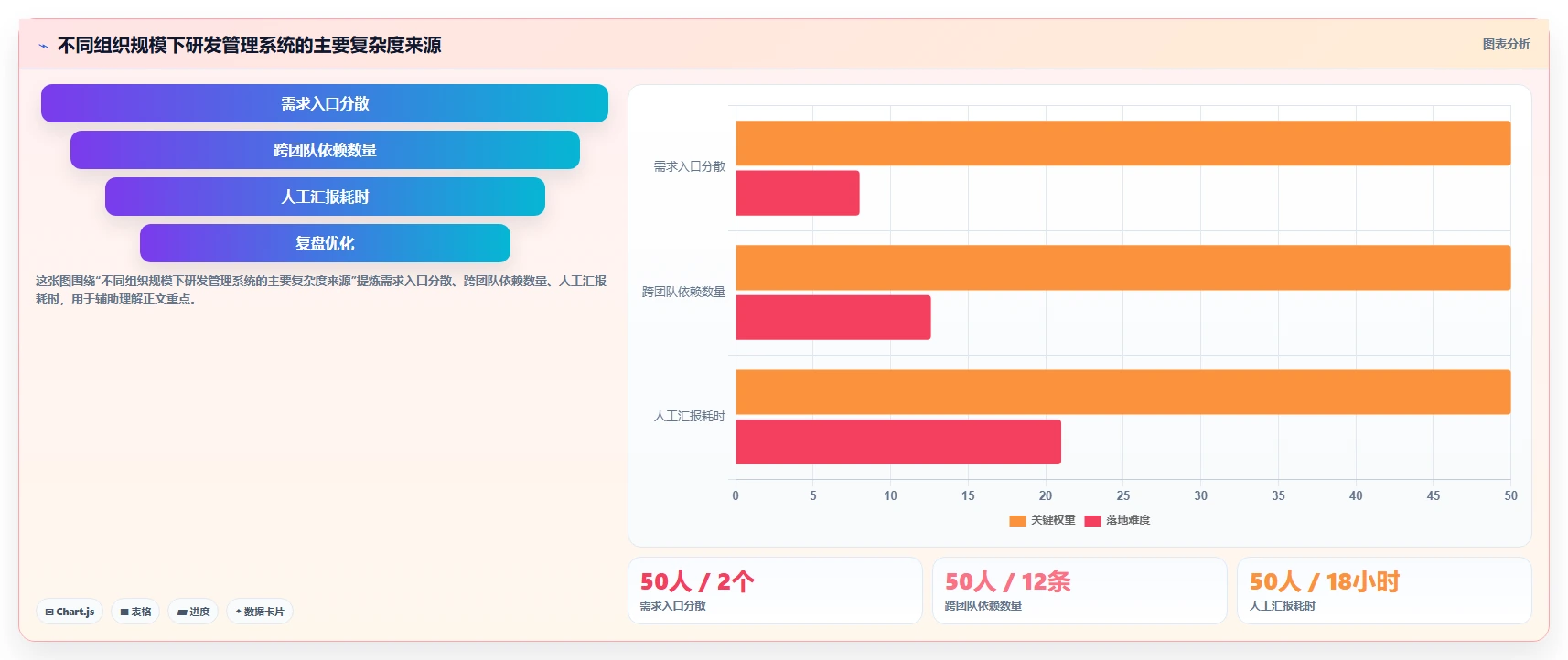Open the 50人 / 18小时 data card
The width and height of the screenshot is (1568, 660).
tap(1384, 591)
